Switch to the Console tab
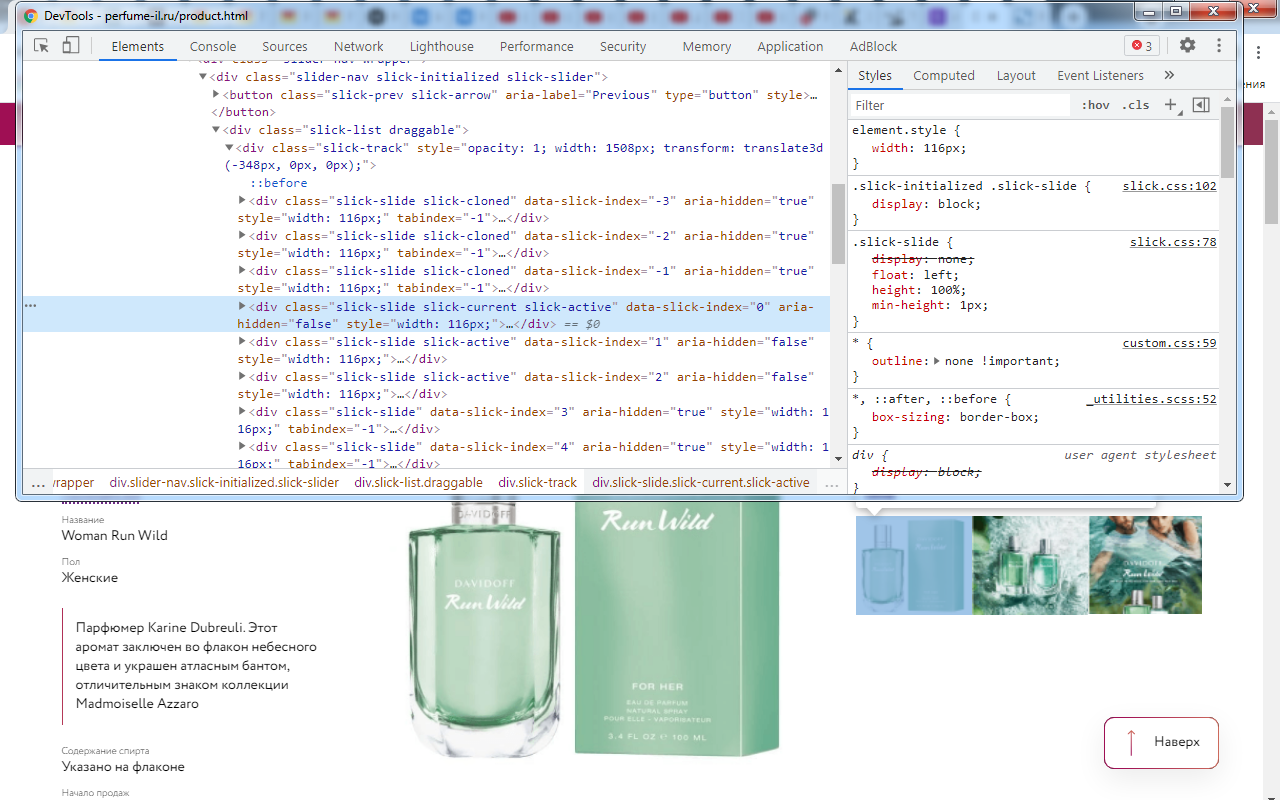This screenshot has width=1280, height=800. tap(213, 46)
